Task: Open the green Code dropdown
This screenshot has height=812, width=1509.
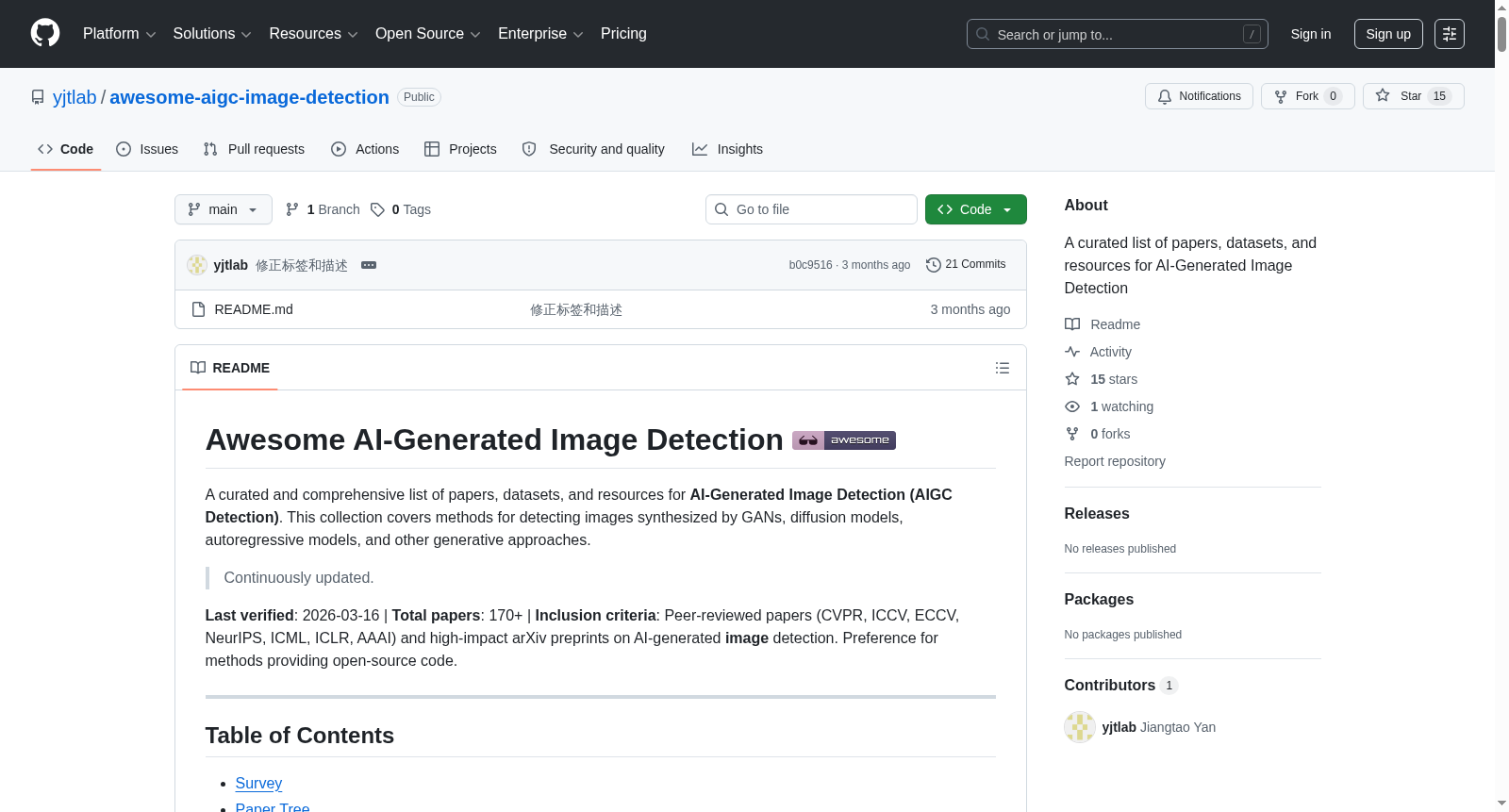Action: pos(975,209)
